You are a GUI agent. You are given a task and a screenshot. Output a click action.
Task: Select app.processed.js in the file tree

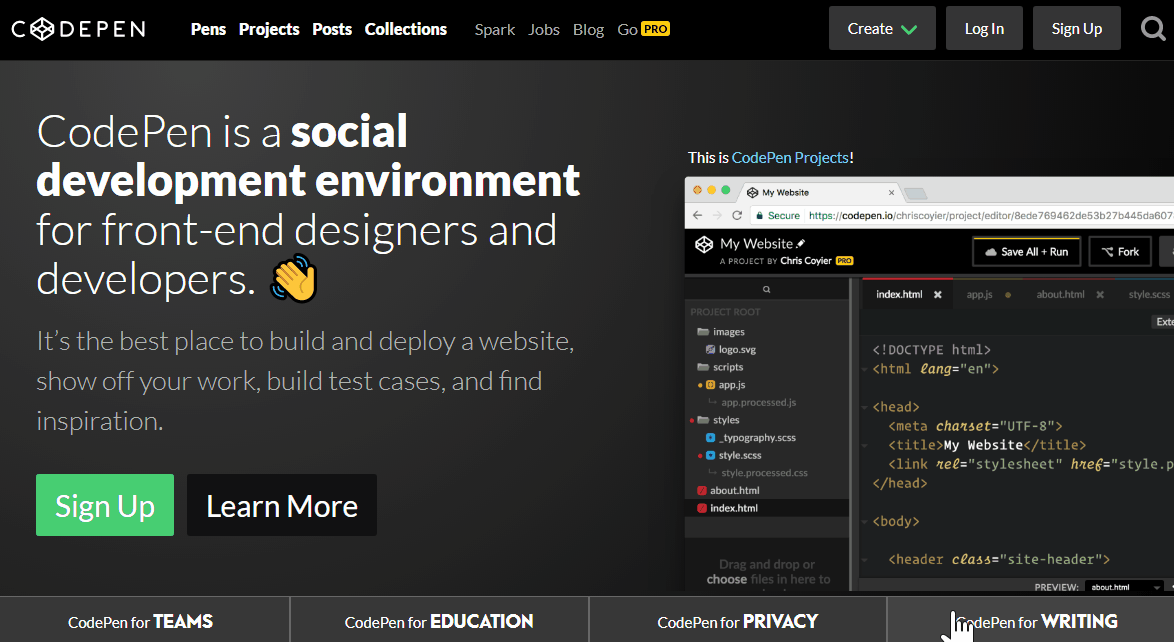click(758, 403)
